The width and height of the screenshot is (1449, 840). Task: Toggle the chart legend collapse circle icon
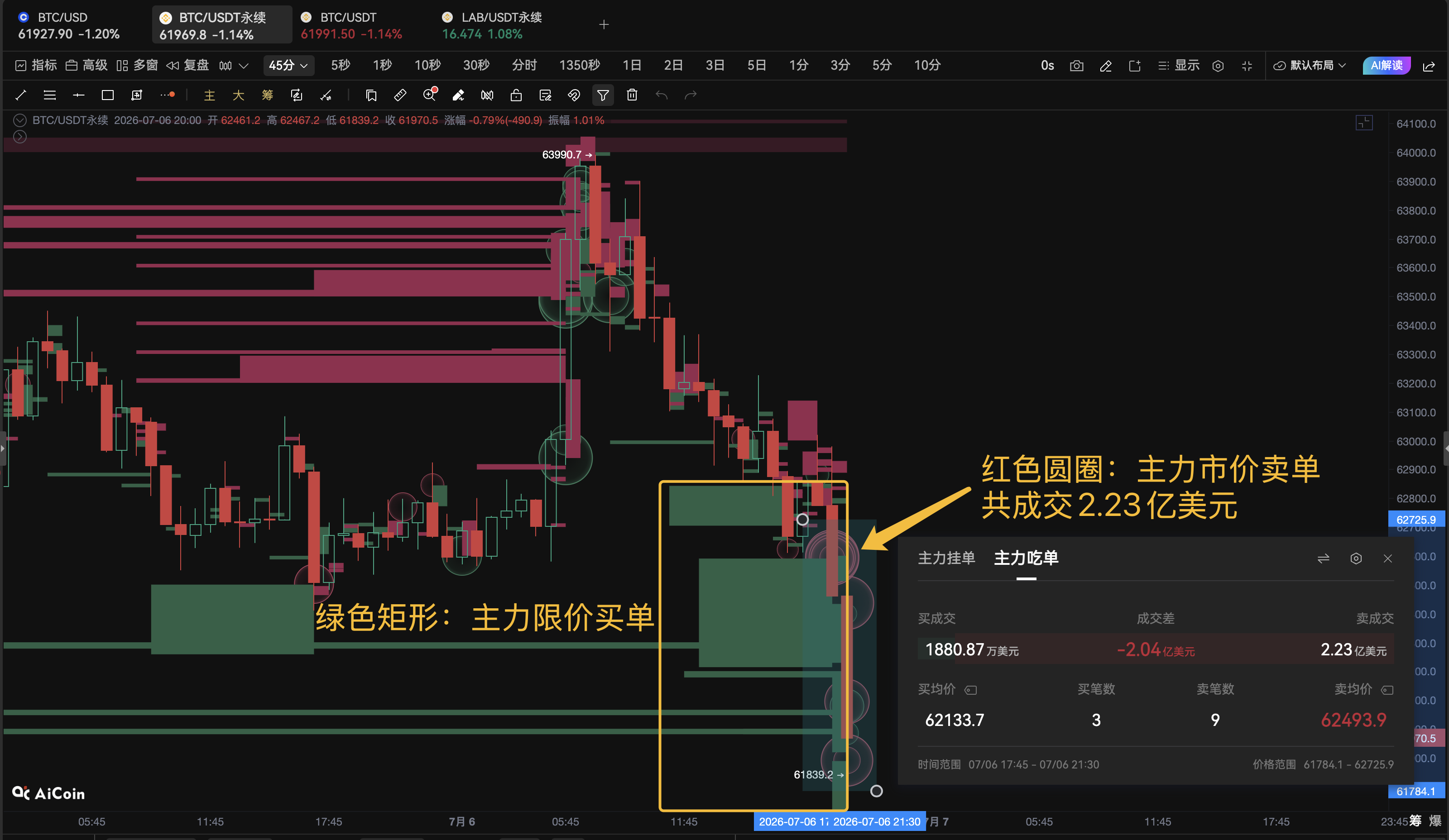click(19, 120)
